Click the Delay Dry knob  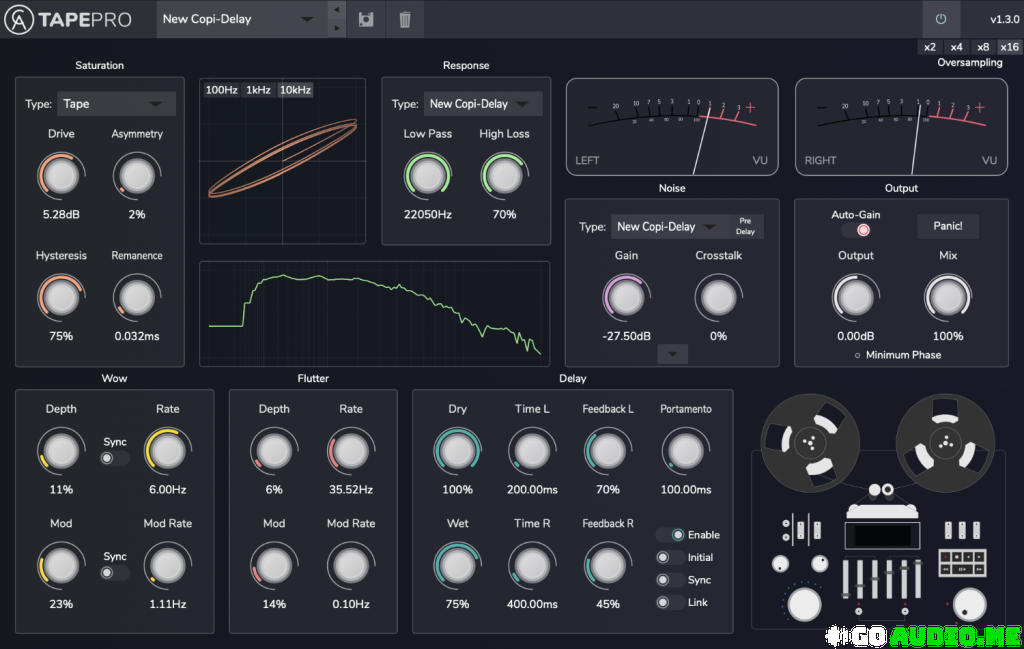point(457,451)
